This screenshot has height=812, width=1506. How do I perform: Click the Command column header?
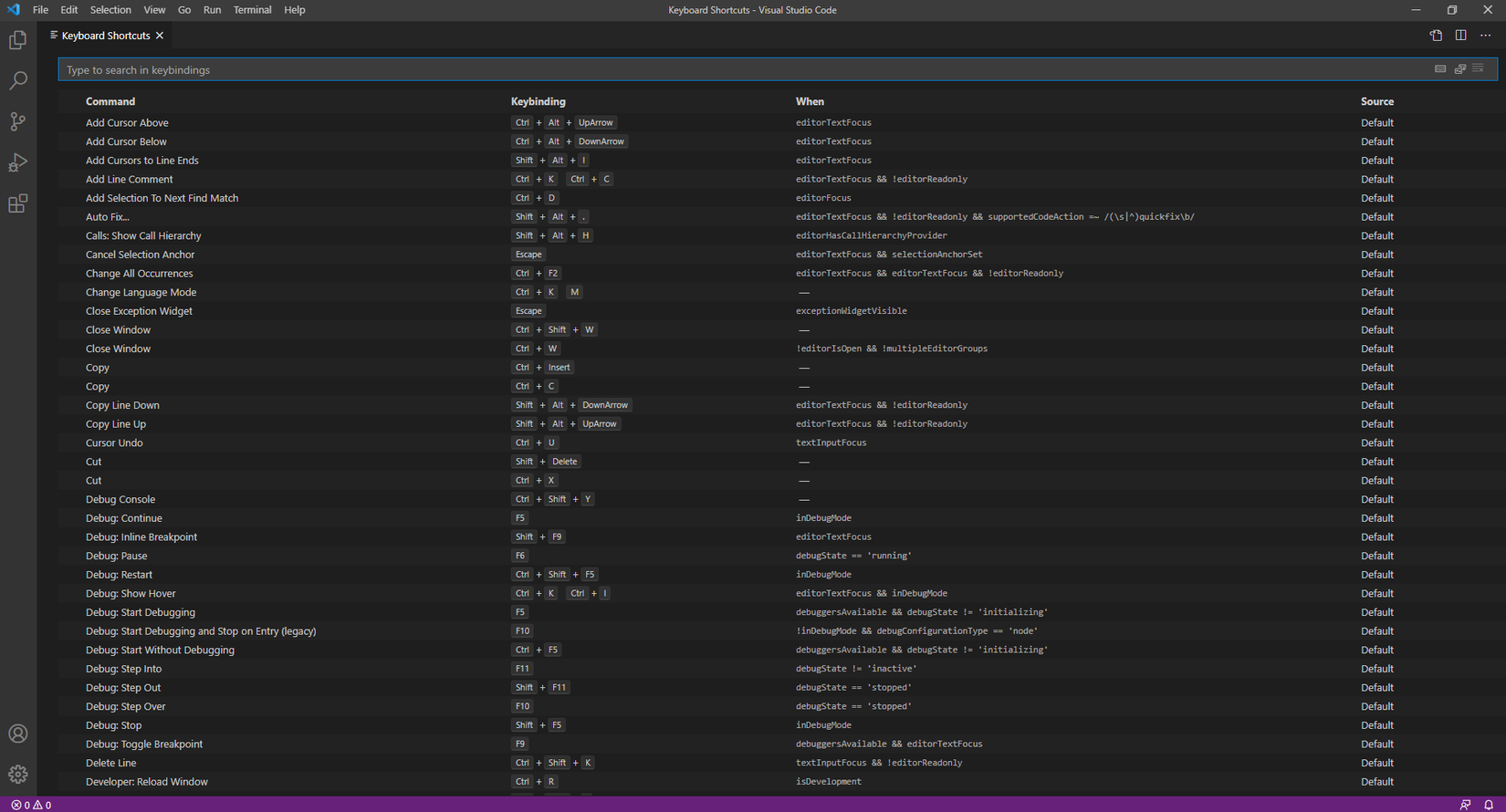pyautogui.click(x=110, y=101)
